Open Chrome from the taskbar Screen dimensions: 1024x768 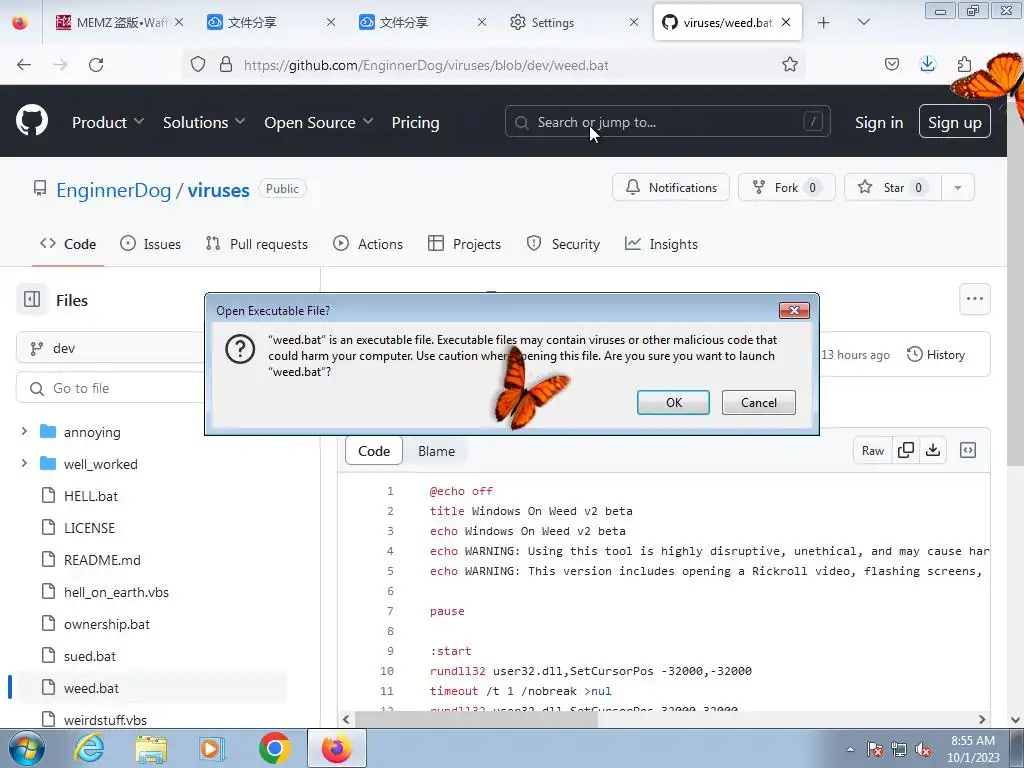click(x=274, y=748)
